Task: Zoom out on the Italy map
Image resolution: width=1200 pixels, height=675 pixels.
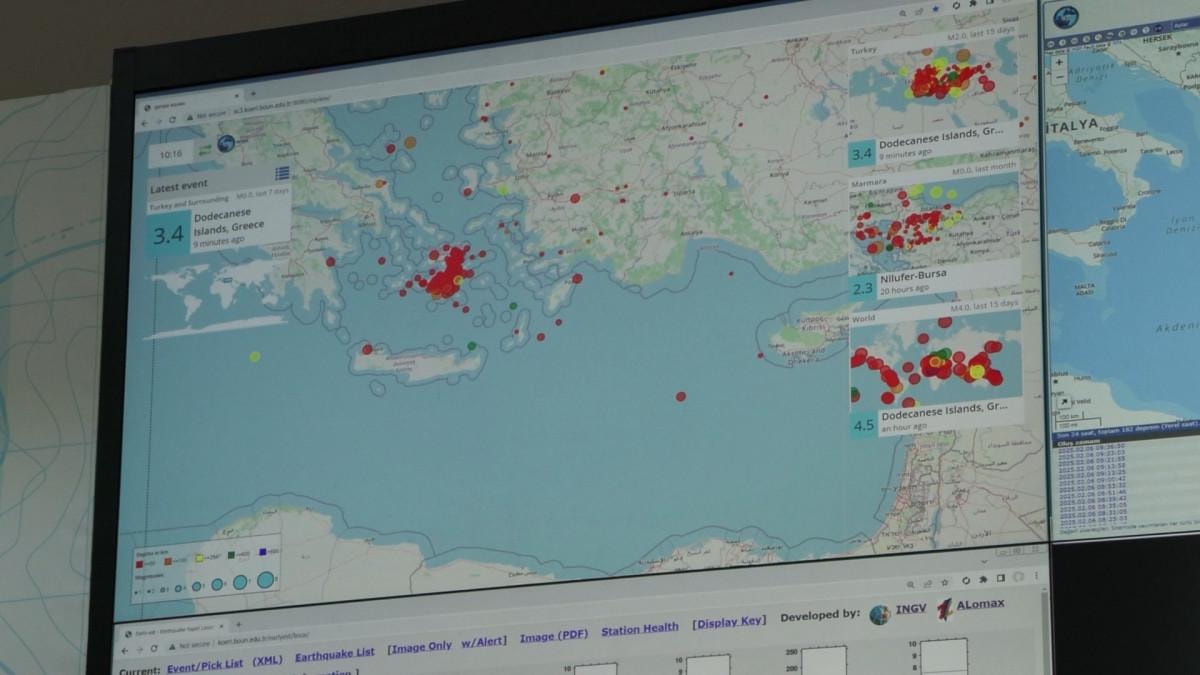Action: [1060, 77]
